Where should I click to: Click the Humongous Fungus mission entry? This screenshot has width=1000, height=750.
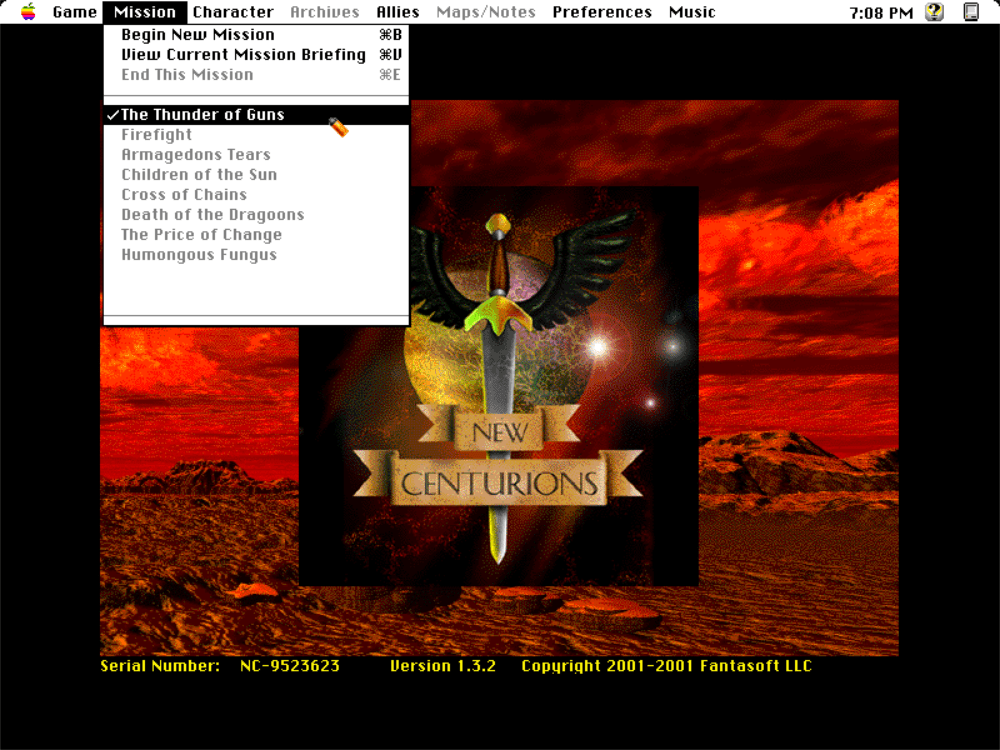coord(199,255)
